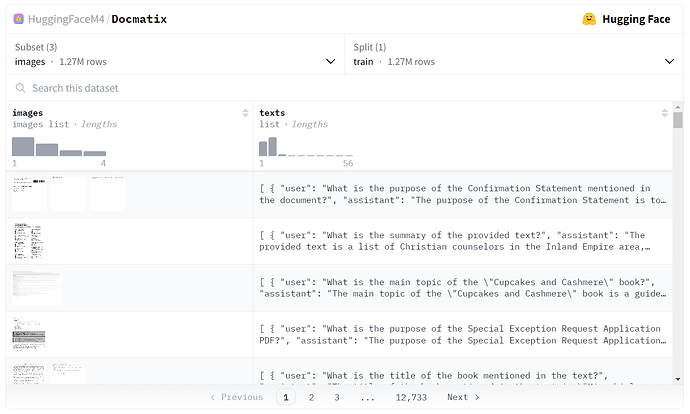Click the Cupcakes and Cashmere texts cell
690x414 pixels.
point(460,288)
